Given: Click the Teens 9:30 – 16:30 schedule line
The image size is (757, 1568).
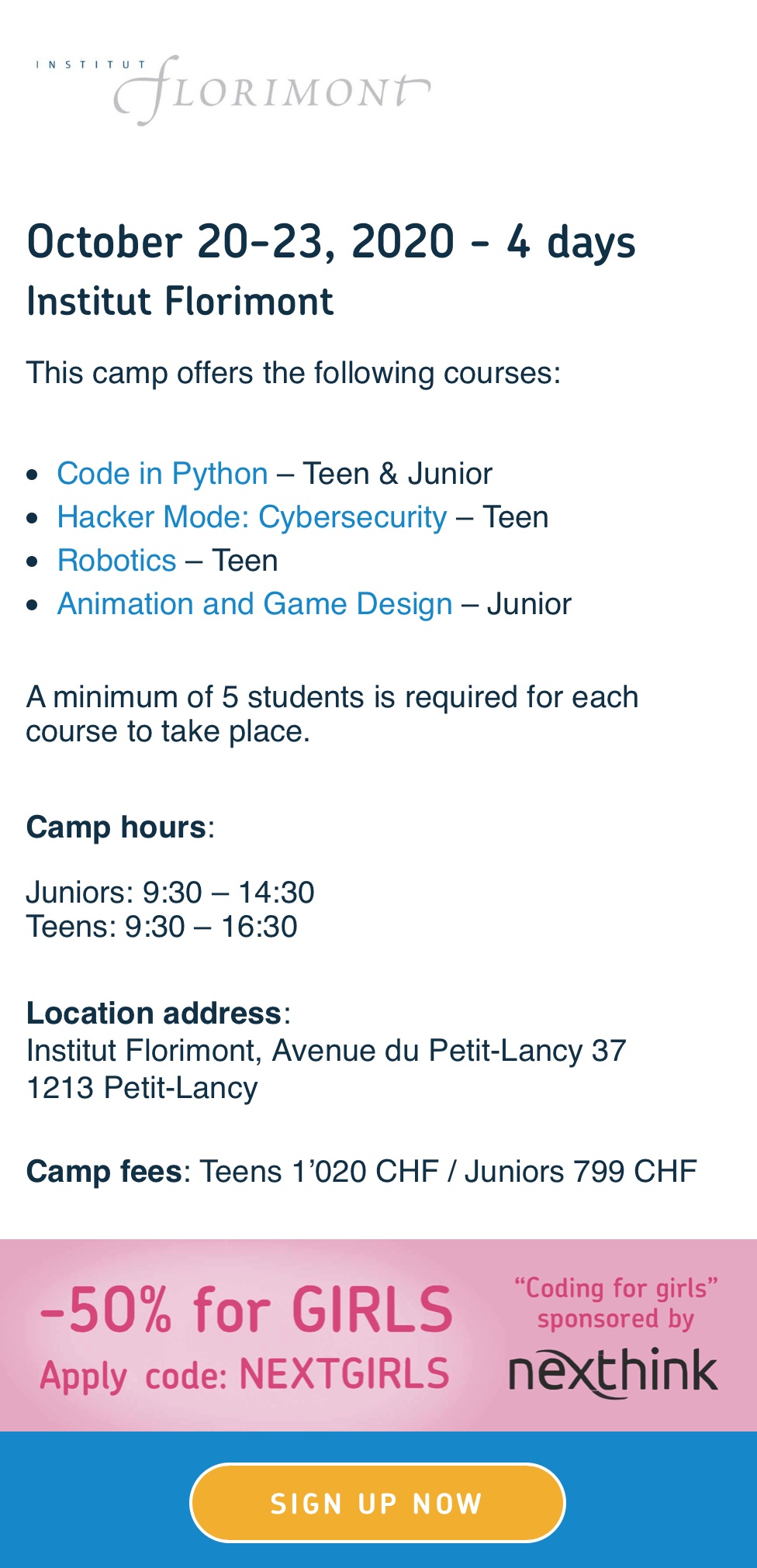Looking at the screenshot, I should coord(162,927).
